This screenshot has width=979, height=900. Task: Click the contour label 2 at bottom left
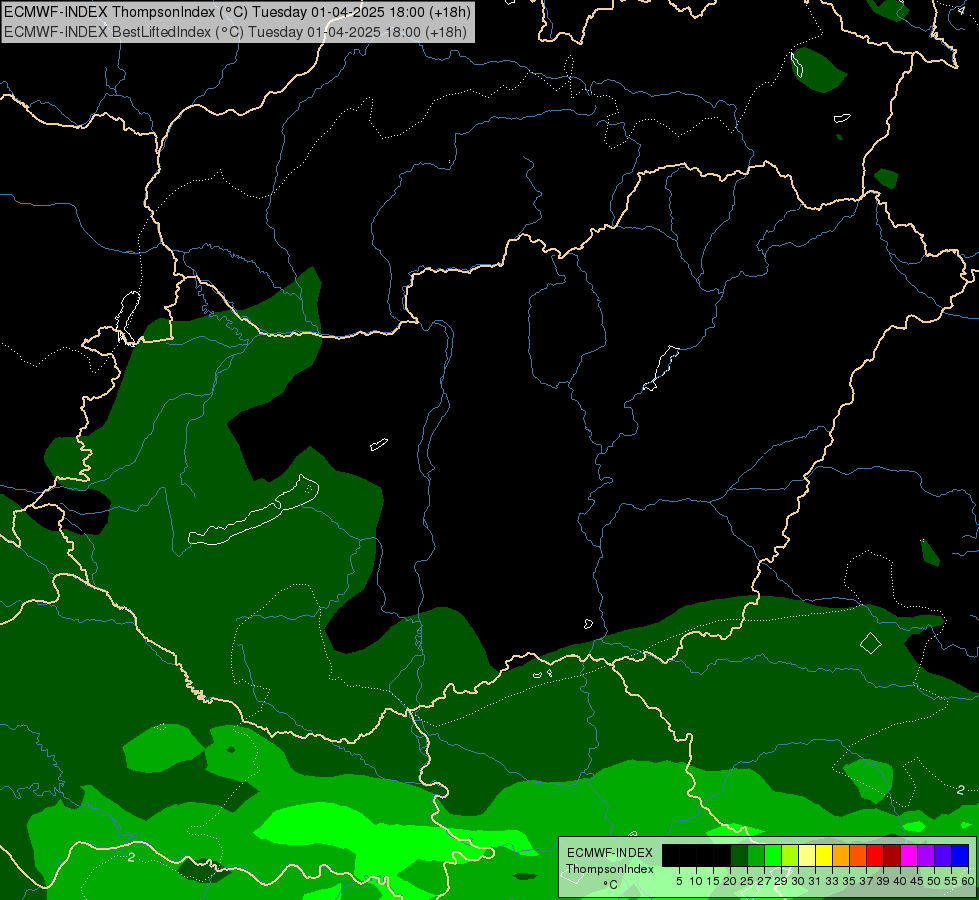131,858
